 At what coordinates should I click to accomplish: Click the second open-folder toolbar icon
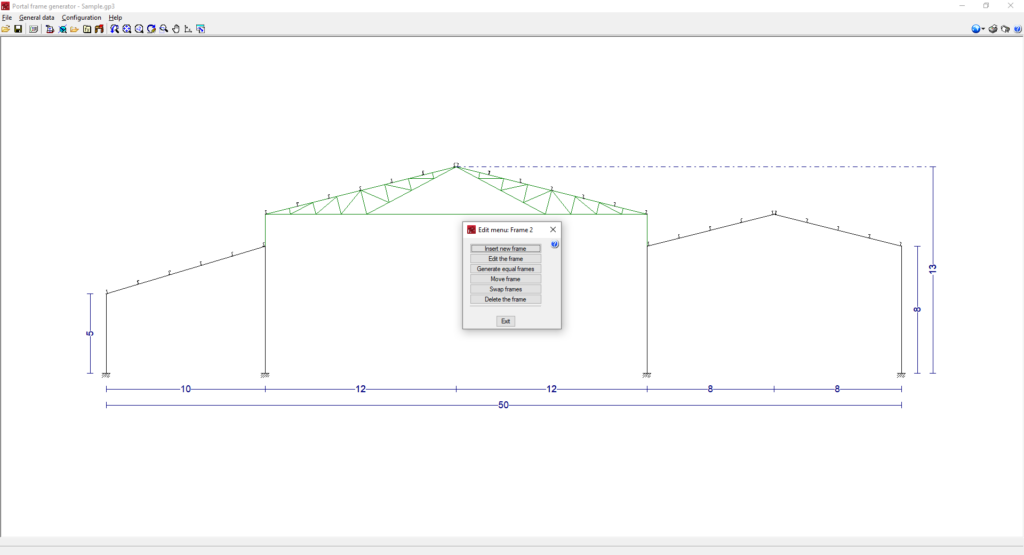[x=74, y=29]
